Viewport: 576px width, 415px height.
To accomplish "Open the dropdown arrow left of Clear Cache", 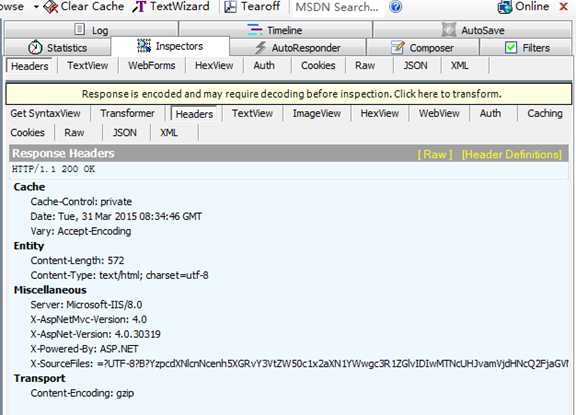I will pos(36,7).
